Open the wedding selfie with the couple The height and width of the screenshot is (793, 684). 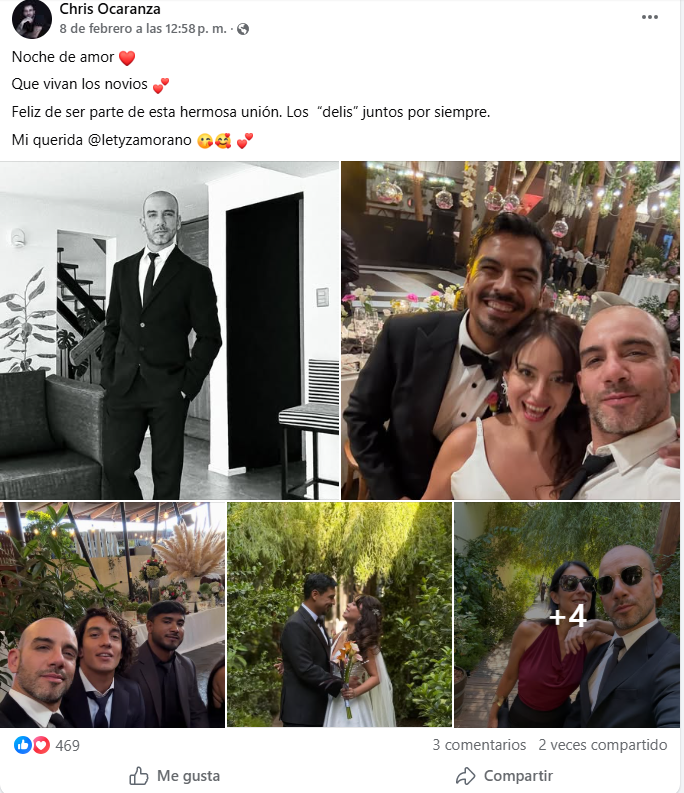[510, 330]
